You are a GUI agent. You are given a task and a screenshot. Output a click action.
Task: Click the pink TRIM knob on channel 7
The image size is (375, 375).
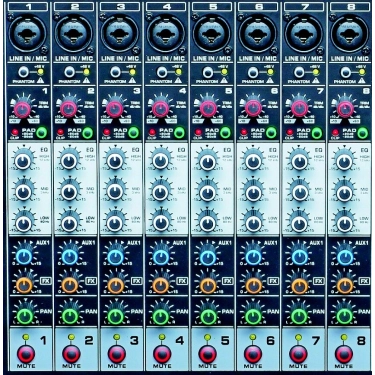coord(299,109)
